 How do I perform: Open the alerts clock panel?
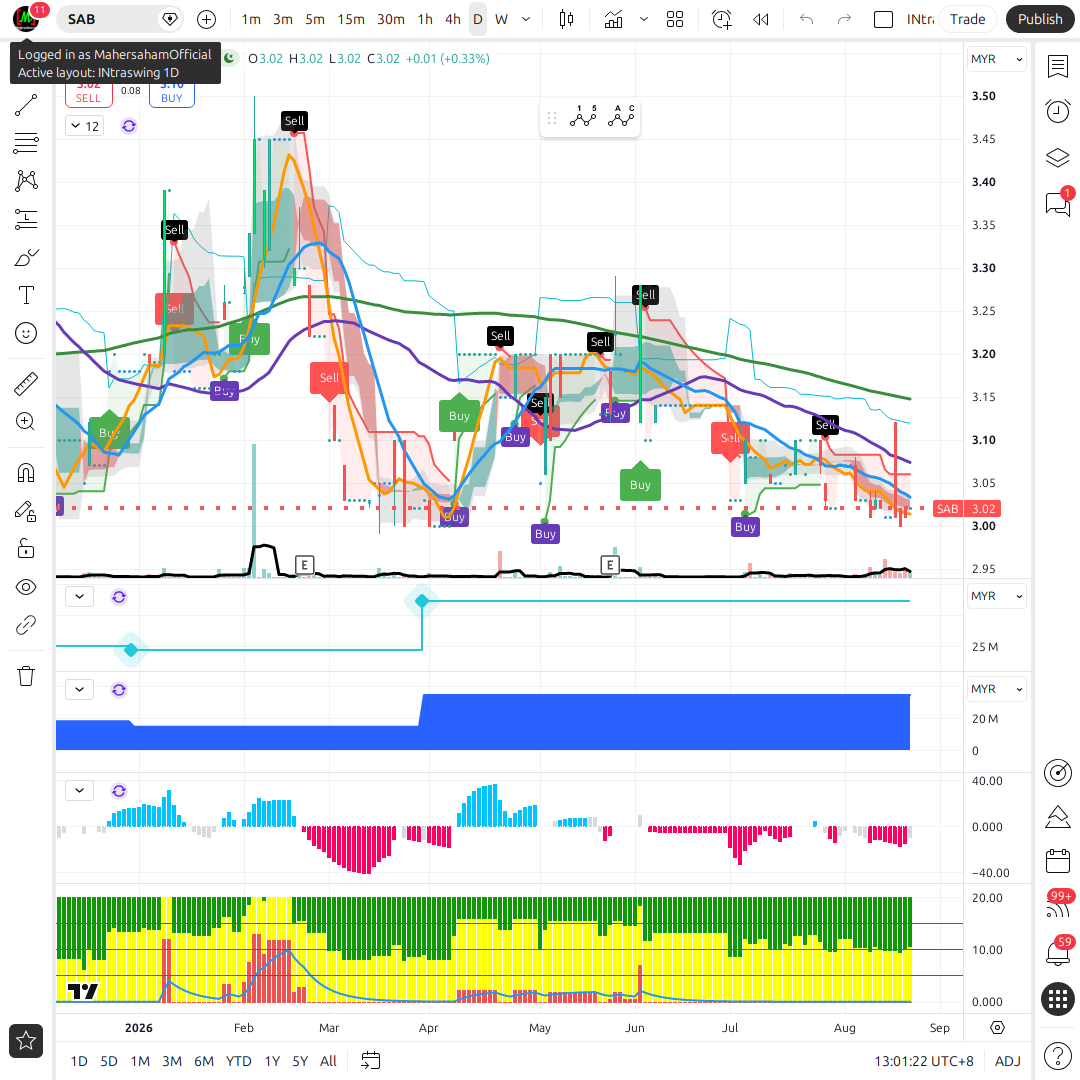coord(1057,111)
